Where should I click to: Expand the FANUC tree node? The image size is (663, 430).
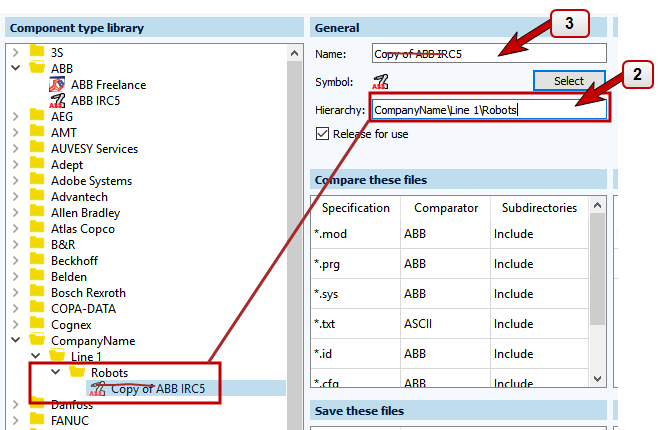tap(16, 421)
